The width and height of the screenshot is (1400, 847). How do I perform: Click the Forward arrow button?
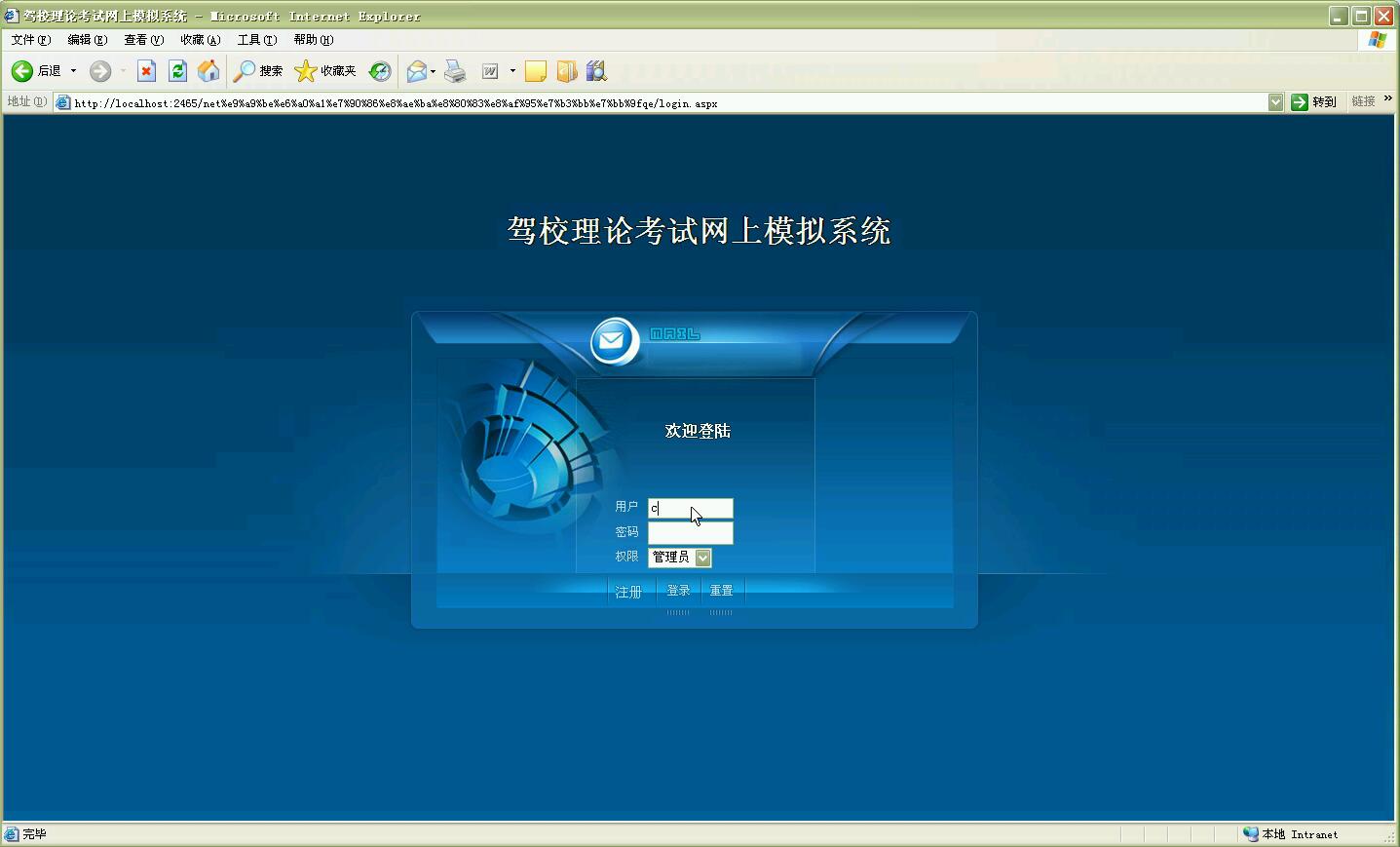tap(99, 71)
